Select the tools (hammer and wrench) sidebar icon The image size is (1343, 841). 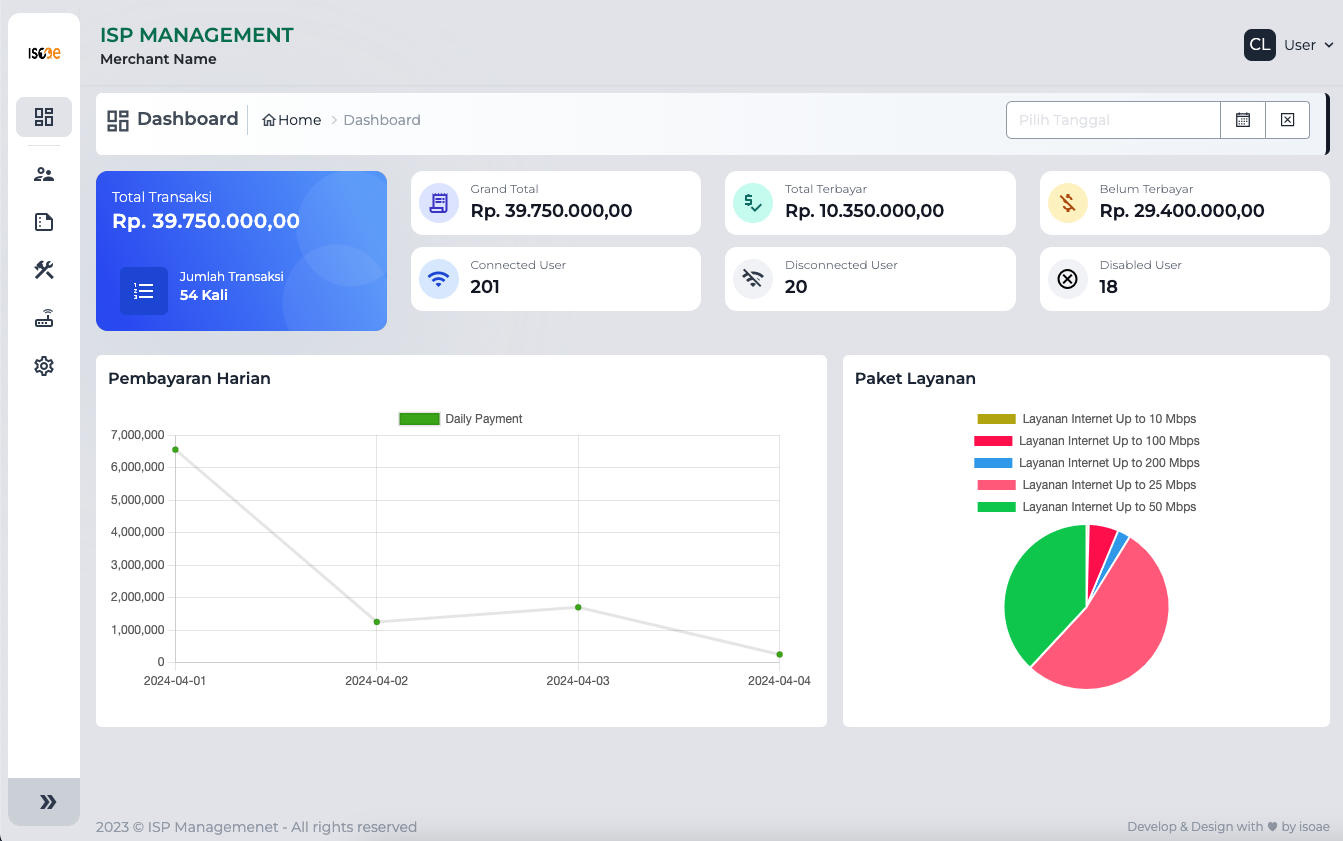pos(44,270)
